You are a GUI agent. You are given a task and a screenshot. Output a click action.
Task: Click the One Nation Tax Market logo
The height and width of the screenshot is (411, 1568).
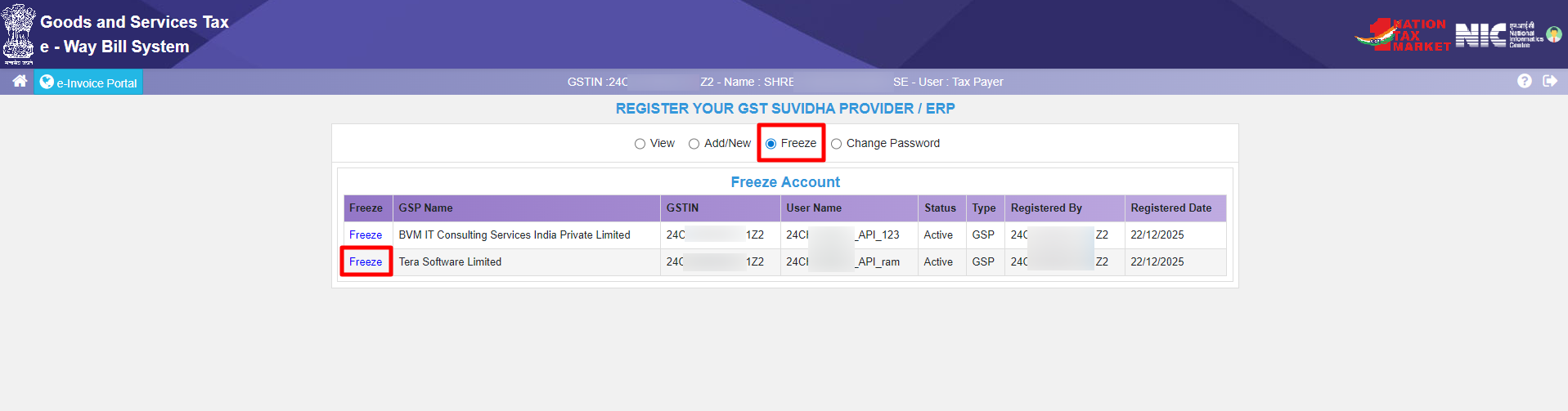click(x=1403, y=35)
